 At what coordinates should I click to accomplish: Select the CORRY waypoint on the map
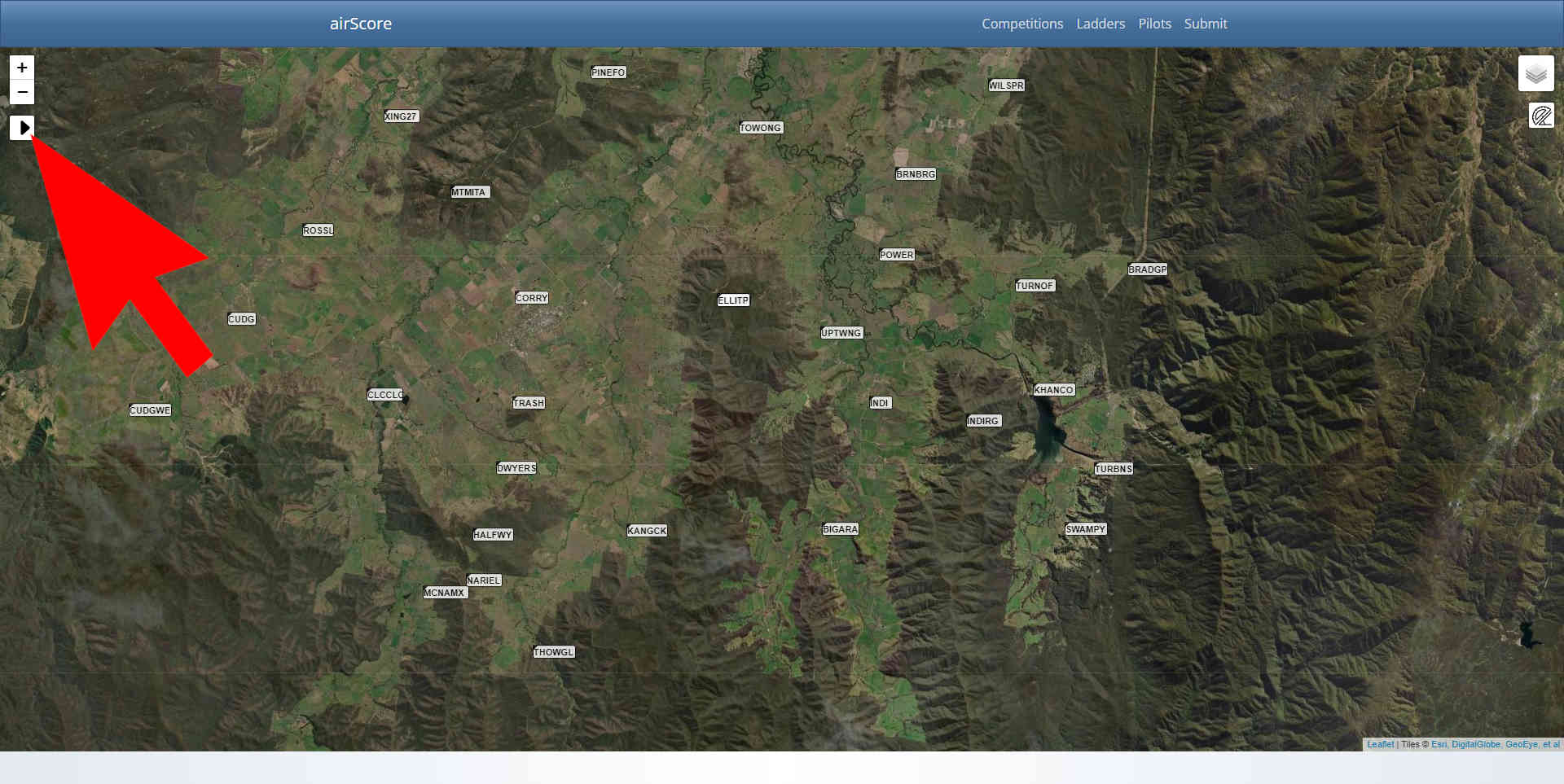531,298
